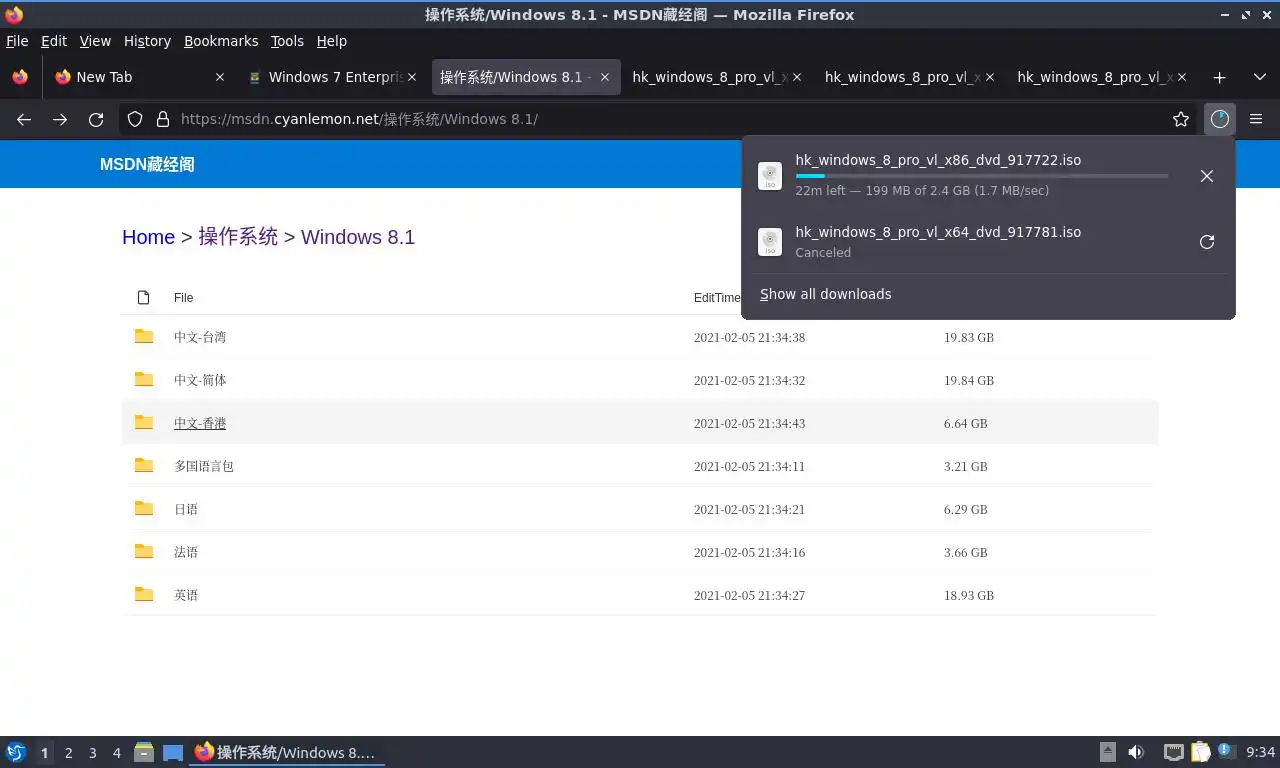Open the desktop application launcher menu
The image size is (1280, 768).
[15, 752]
